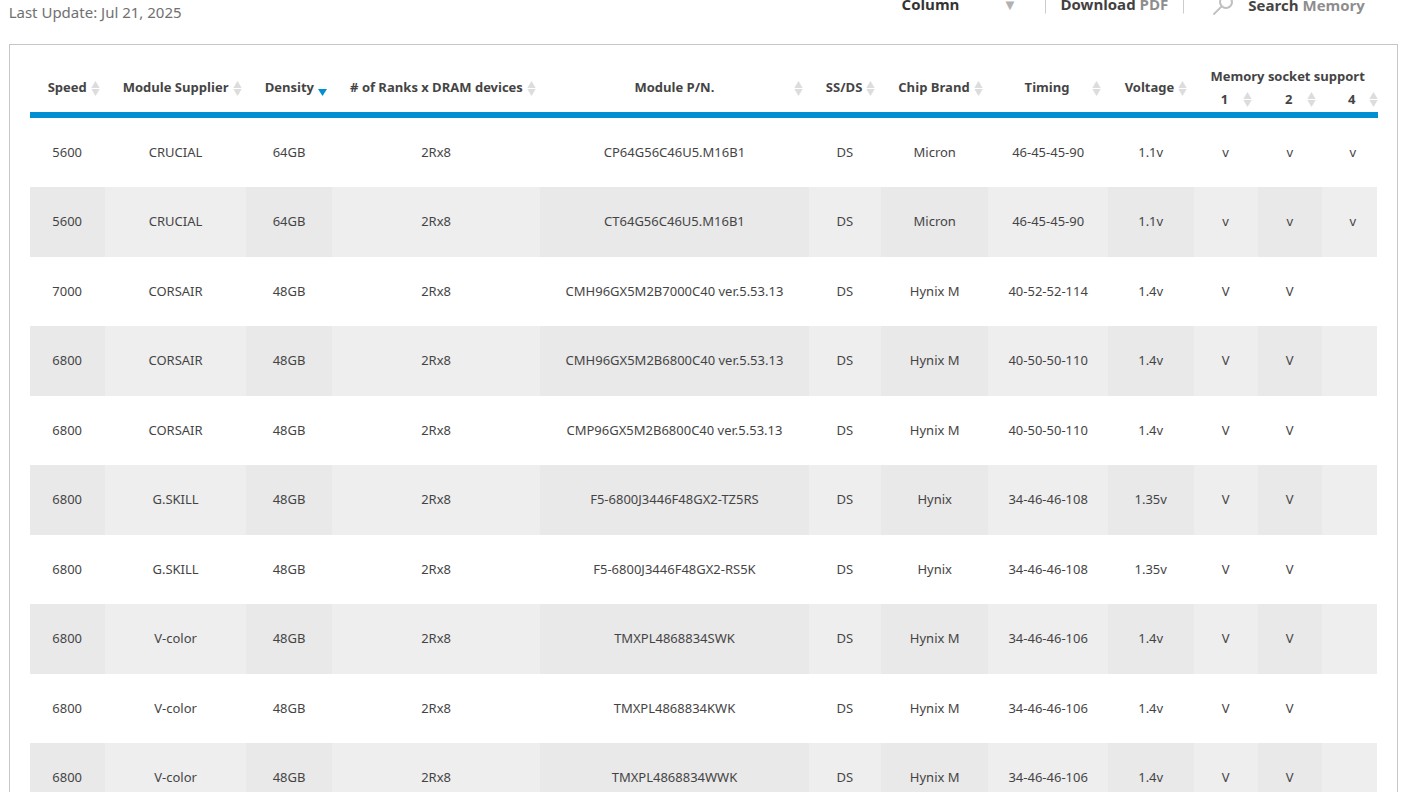Sort by Voltage column
1416x792 pixels.
(x=1183, y=89)
